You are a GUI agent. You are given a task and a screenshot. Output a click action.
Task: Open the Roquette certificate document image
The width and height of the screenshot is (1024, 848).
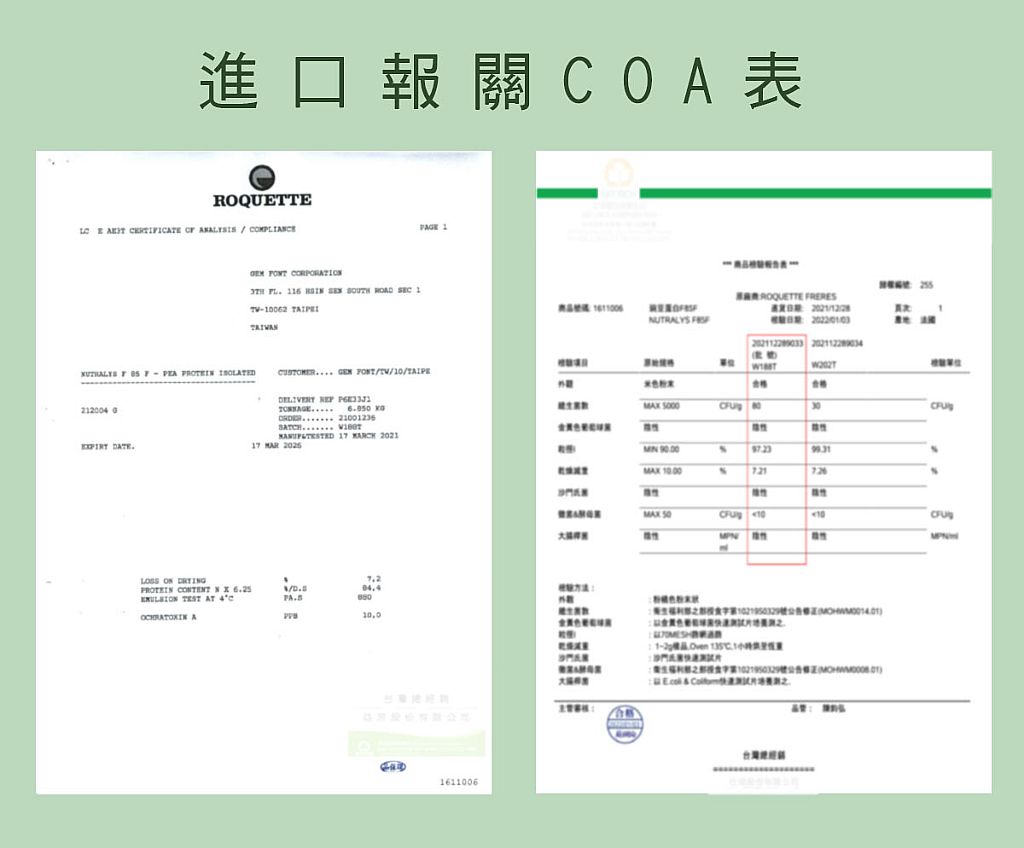264,472
